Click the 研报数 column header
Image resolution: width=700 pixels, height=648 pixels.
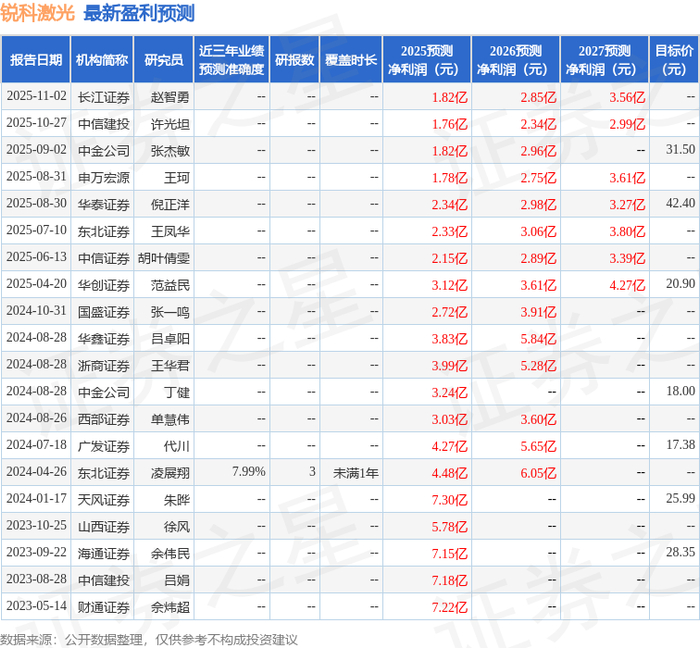pos(295,60)
